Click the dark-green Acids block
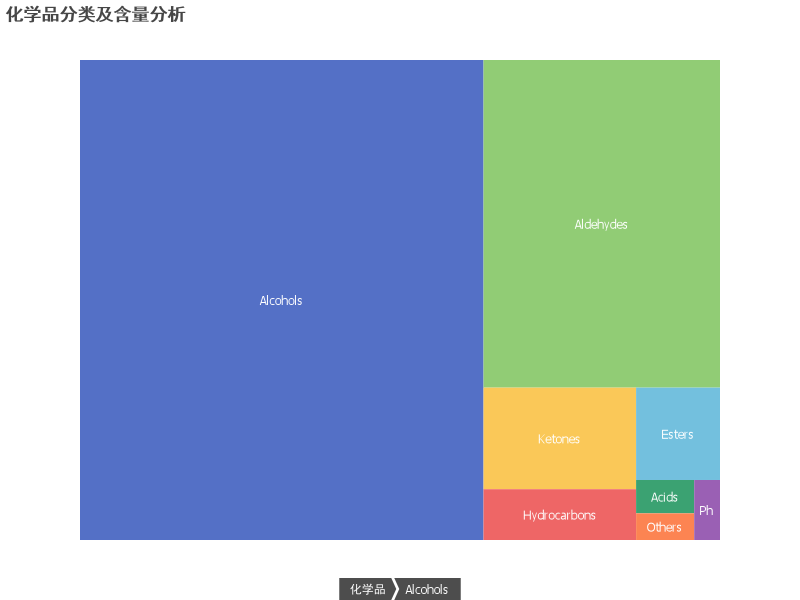This screenshot has height=600, width=800. pos(665,496)
